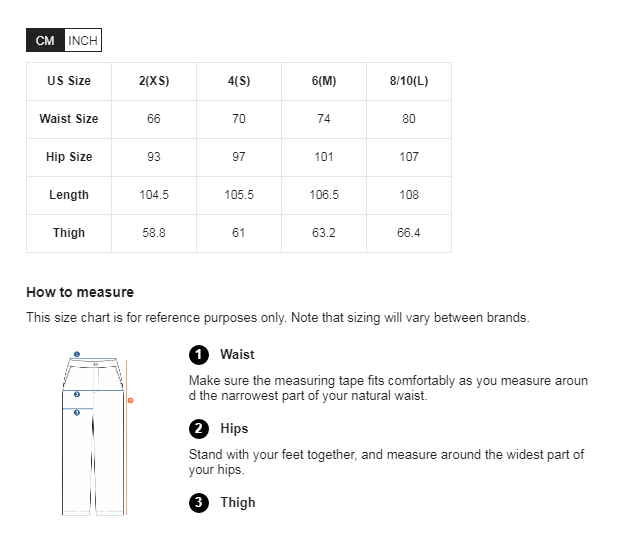Viewport: 638px width, 540px height.
Task: Click the orange length marker beside pants
Action: point(130,400)
